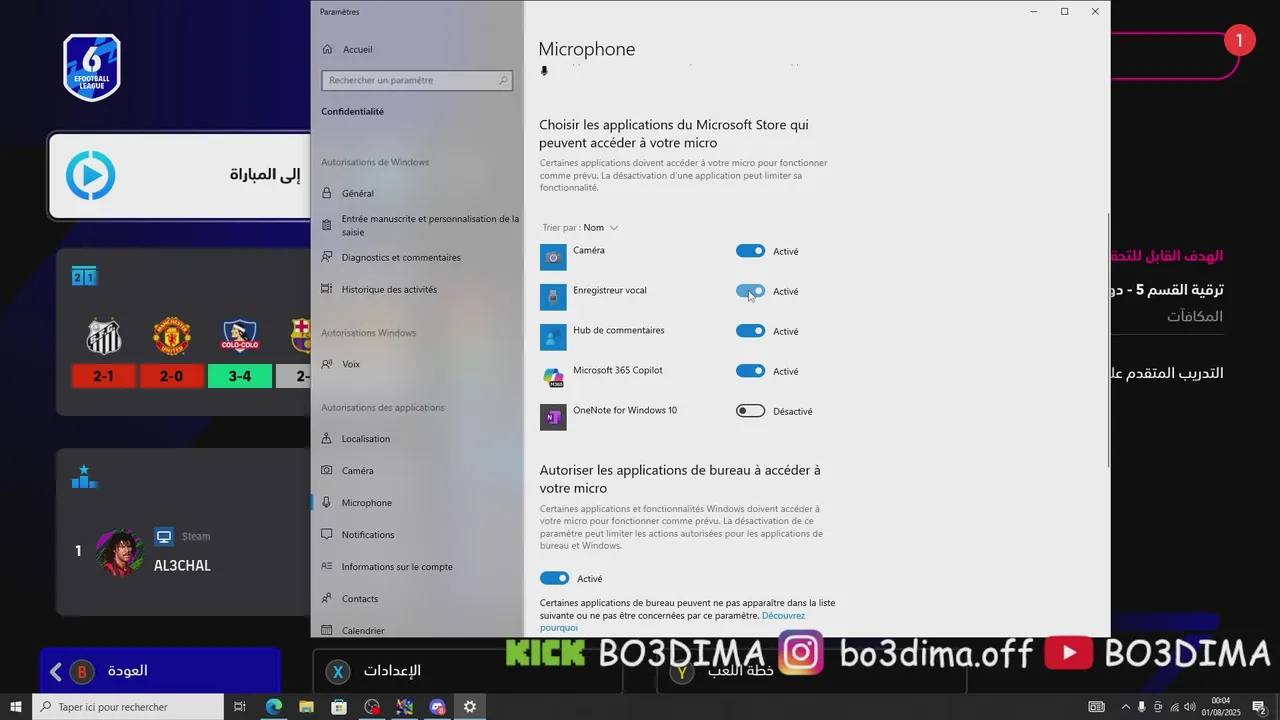Toggle microphone access for Microsoft 365 Copilot
The width and height of the screenshot is (1280, 720).
(x=750, y=371)
